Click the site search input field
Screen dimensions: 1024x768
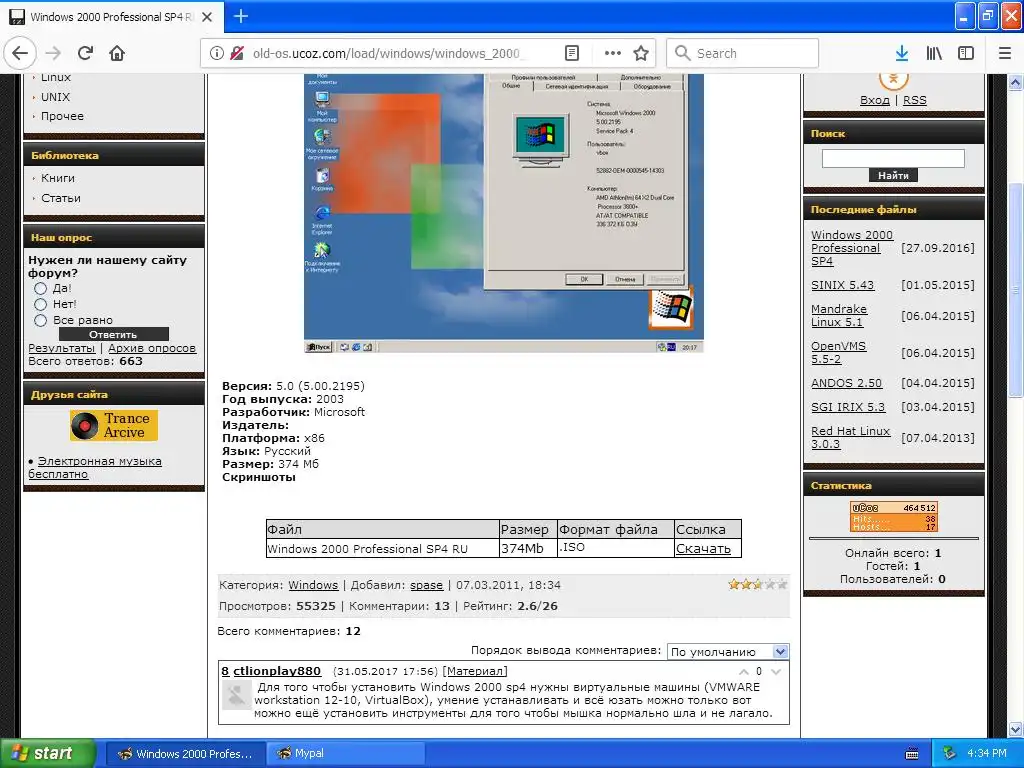[x=893, y=158]
